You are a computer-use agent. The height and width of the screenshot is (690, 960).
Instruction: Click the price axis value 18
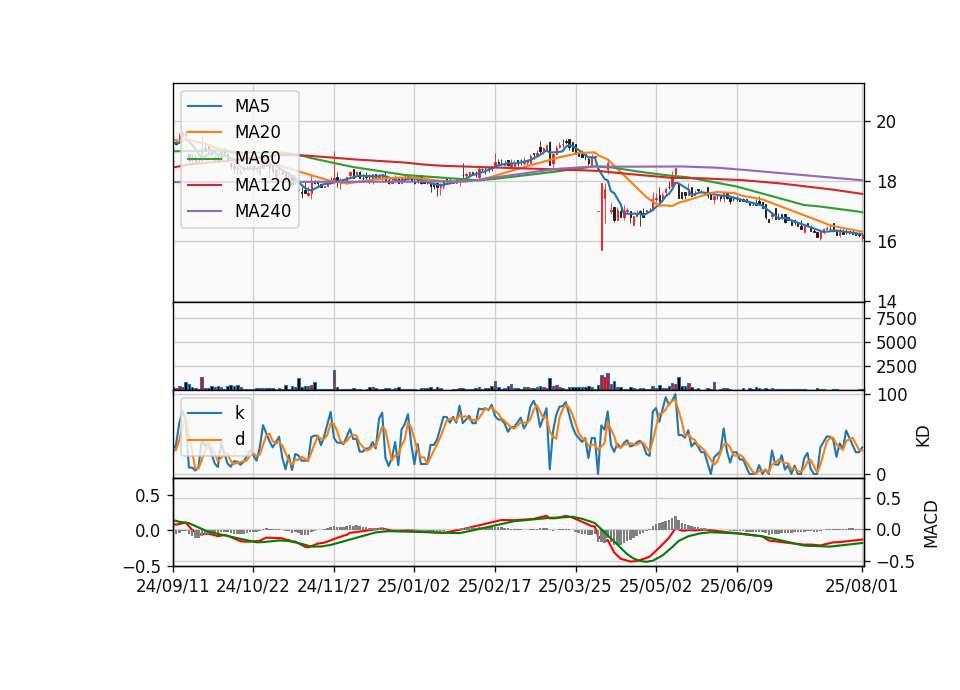(x=886, y=182)
